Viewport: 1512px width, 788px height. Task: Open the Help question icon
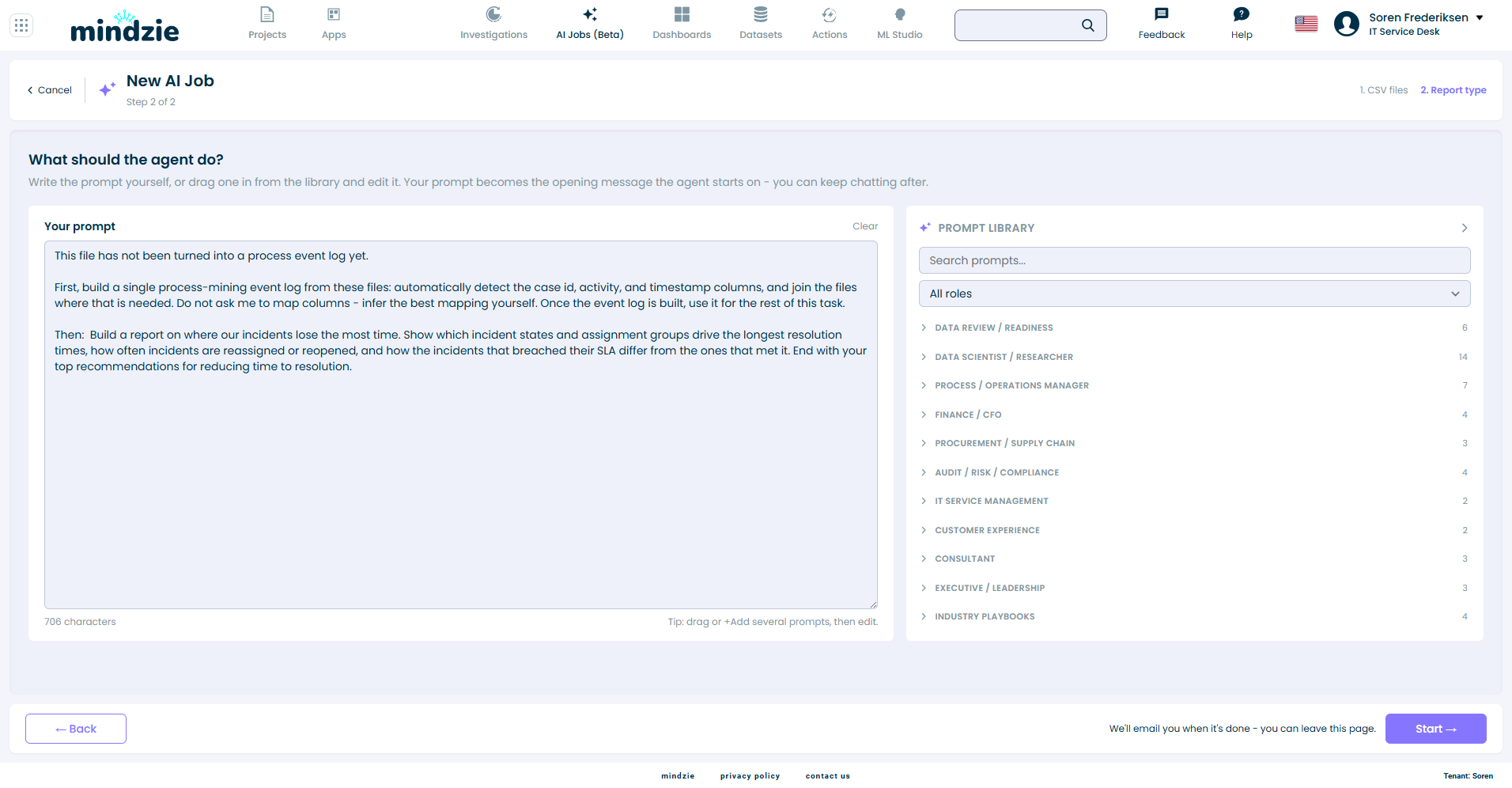point(1242,14)
